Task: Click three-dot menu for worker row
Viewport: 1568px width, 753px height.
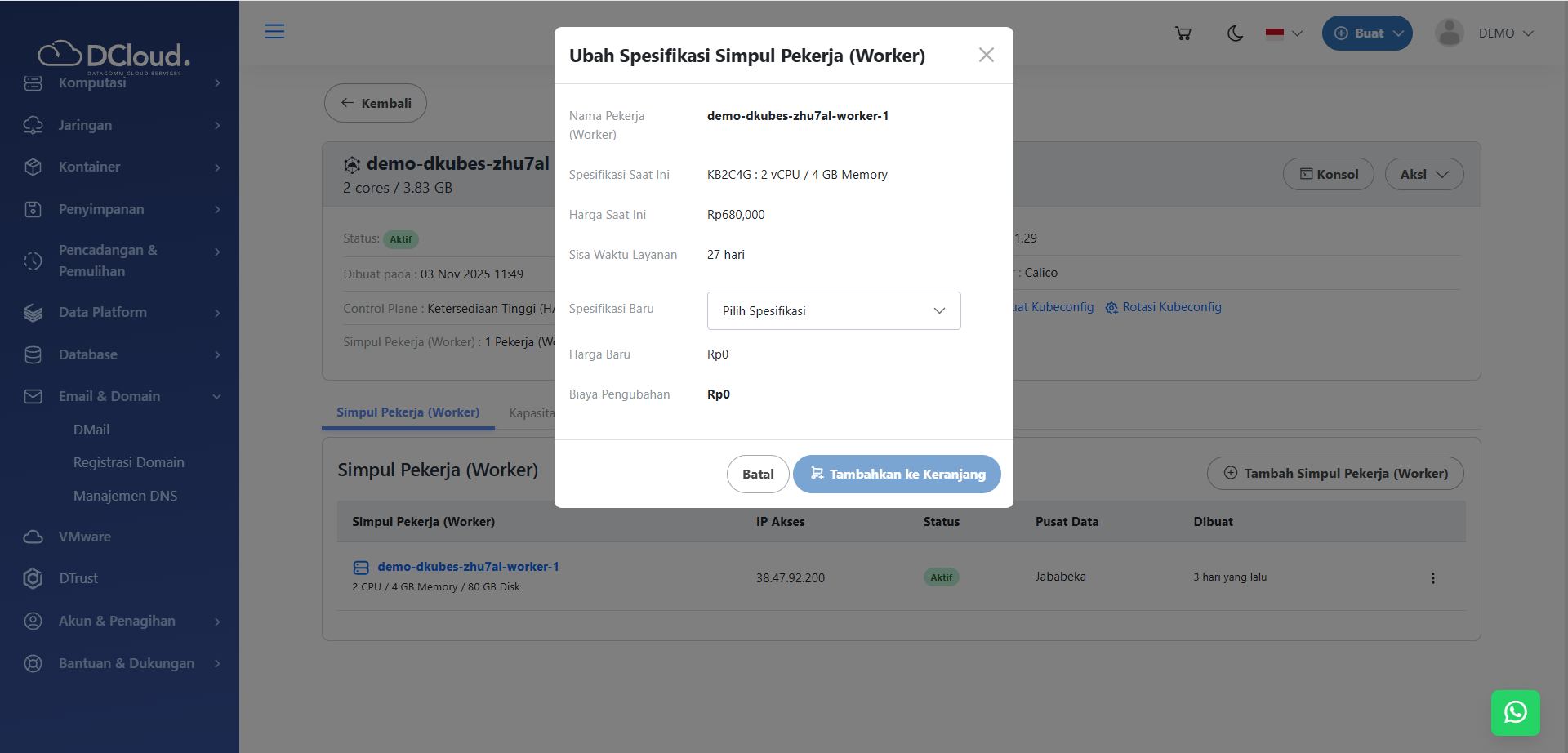Action: click(x=1432, y=578)
